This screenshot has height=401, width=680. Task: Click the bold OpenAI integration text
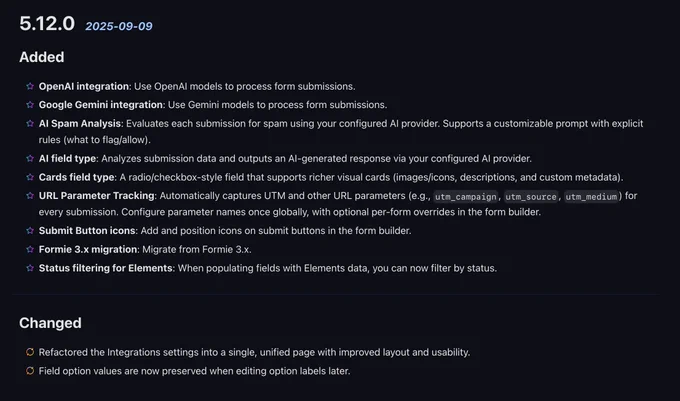coord(84,86)
